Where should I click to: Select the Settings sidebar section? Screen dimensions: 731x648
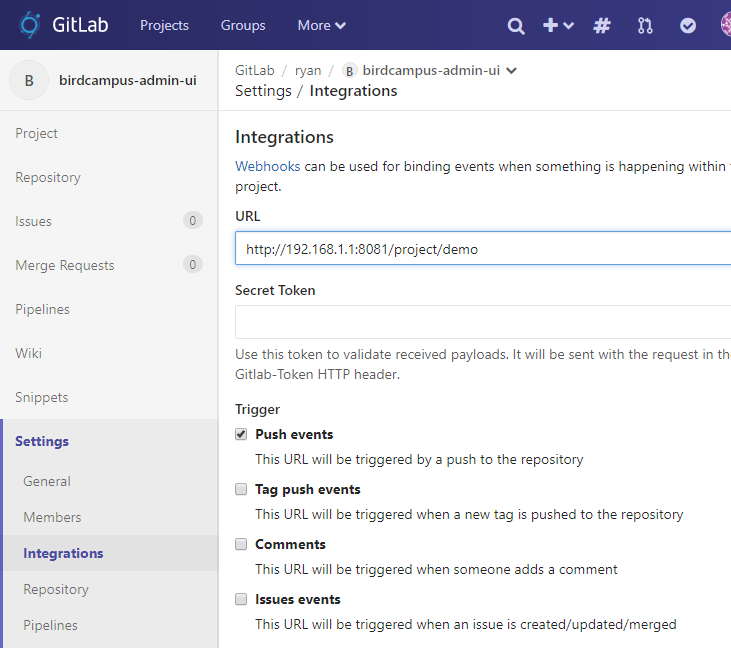[42, 441]
